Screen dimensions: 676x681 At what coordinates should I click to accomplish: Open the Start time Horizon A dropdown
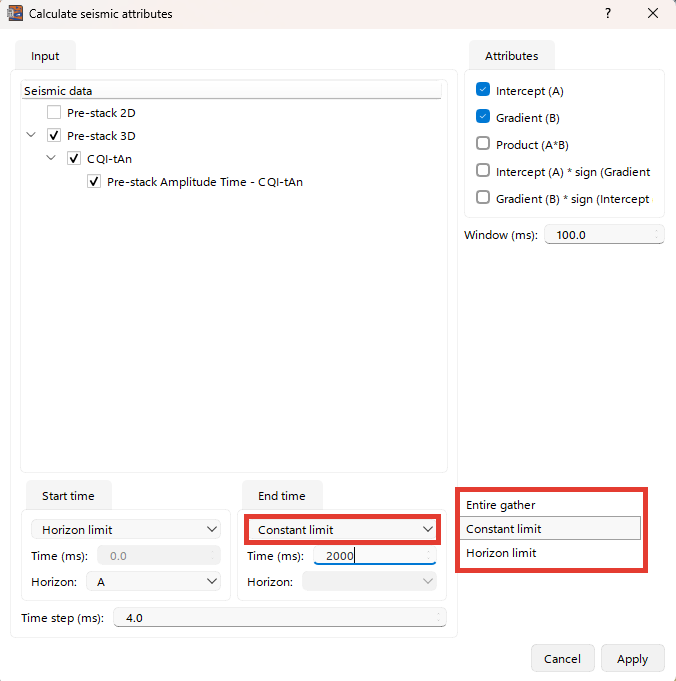153,582
